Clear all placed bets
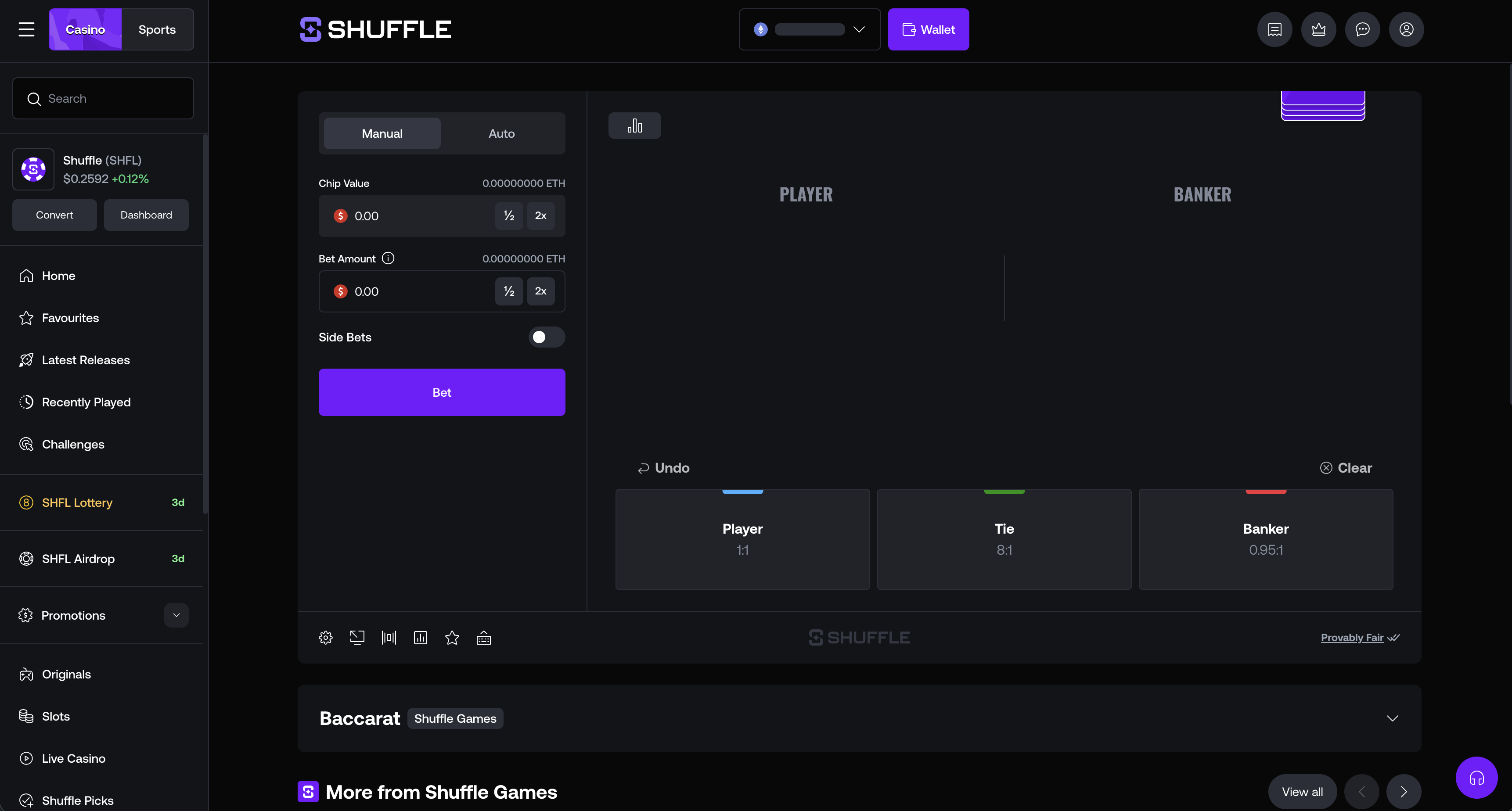 coord(1346,468)
